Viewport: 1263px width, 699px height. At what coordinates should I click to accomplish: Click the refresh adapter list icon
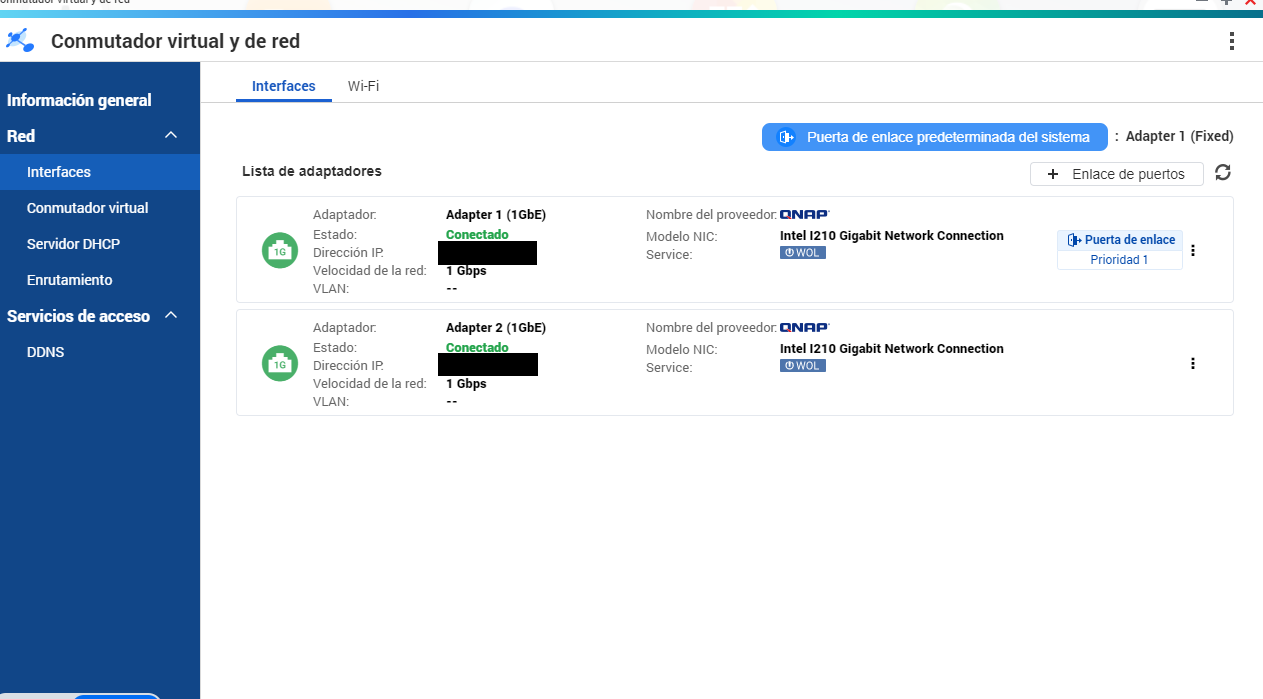pos(1222,173)
